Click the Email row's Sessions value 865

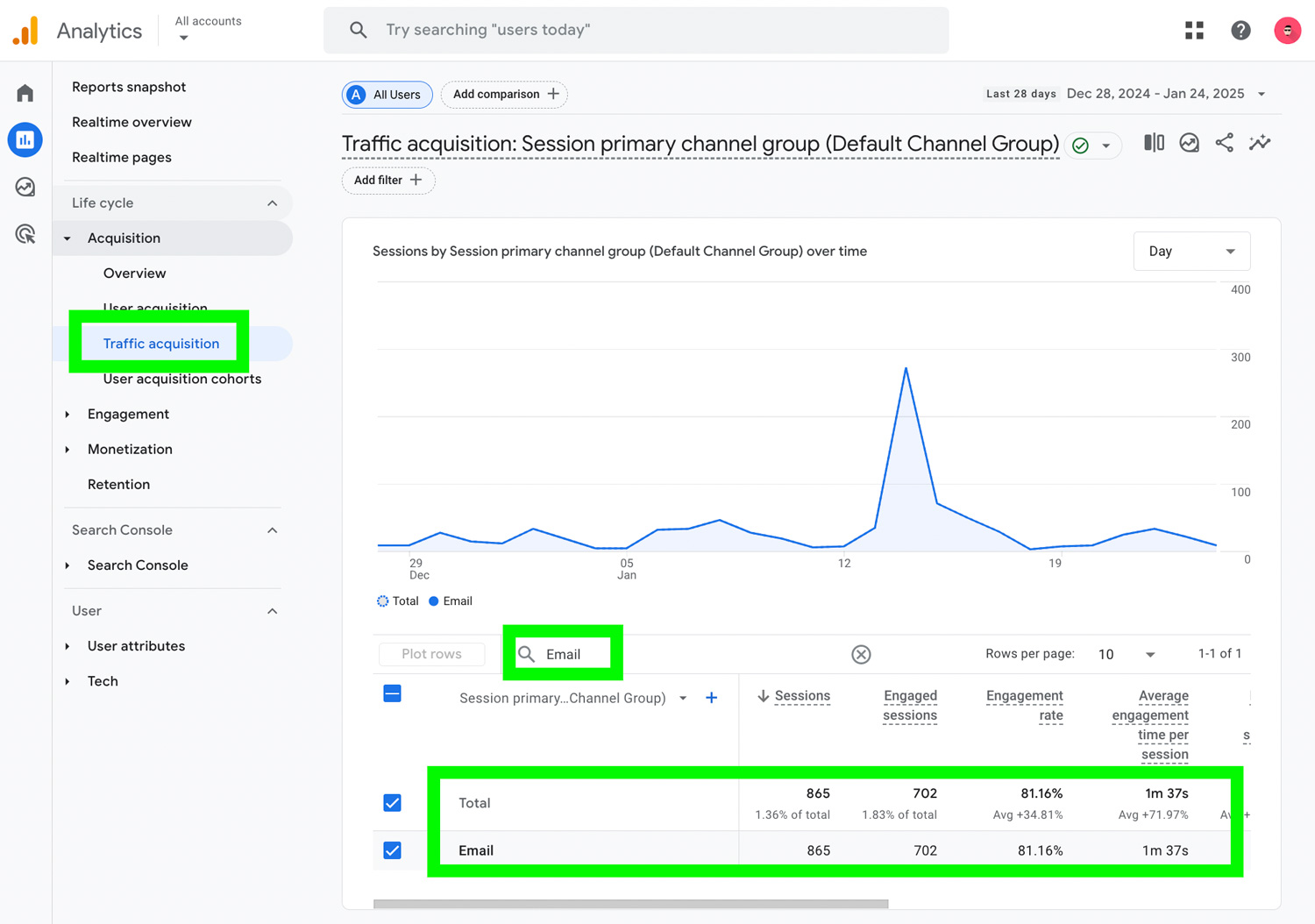pyautogui.click(x=818, y=850)
